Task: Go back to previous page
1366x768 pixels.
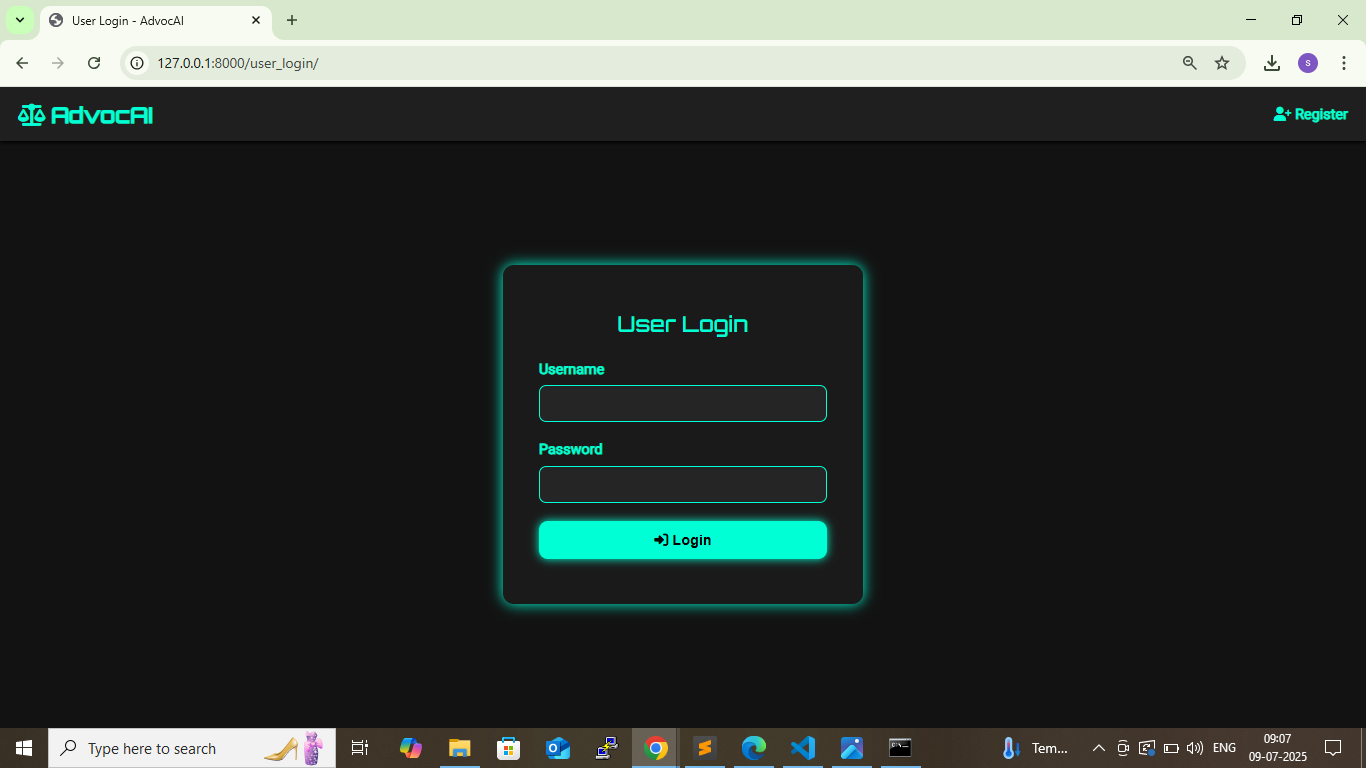Action: point(22,63)
